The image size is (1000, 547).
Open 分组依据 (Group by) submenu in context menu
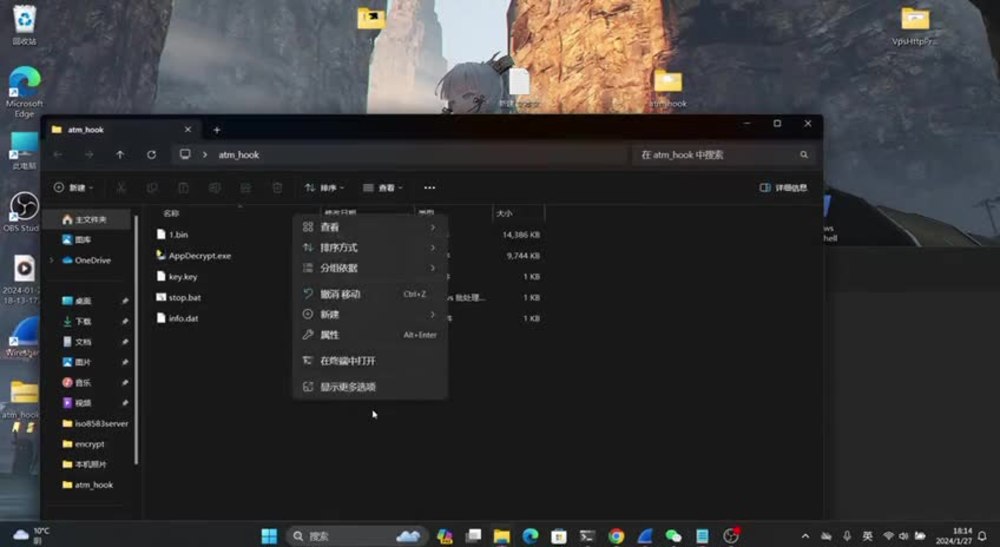coord(370,268)
